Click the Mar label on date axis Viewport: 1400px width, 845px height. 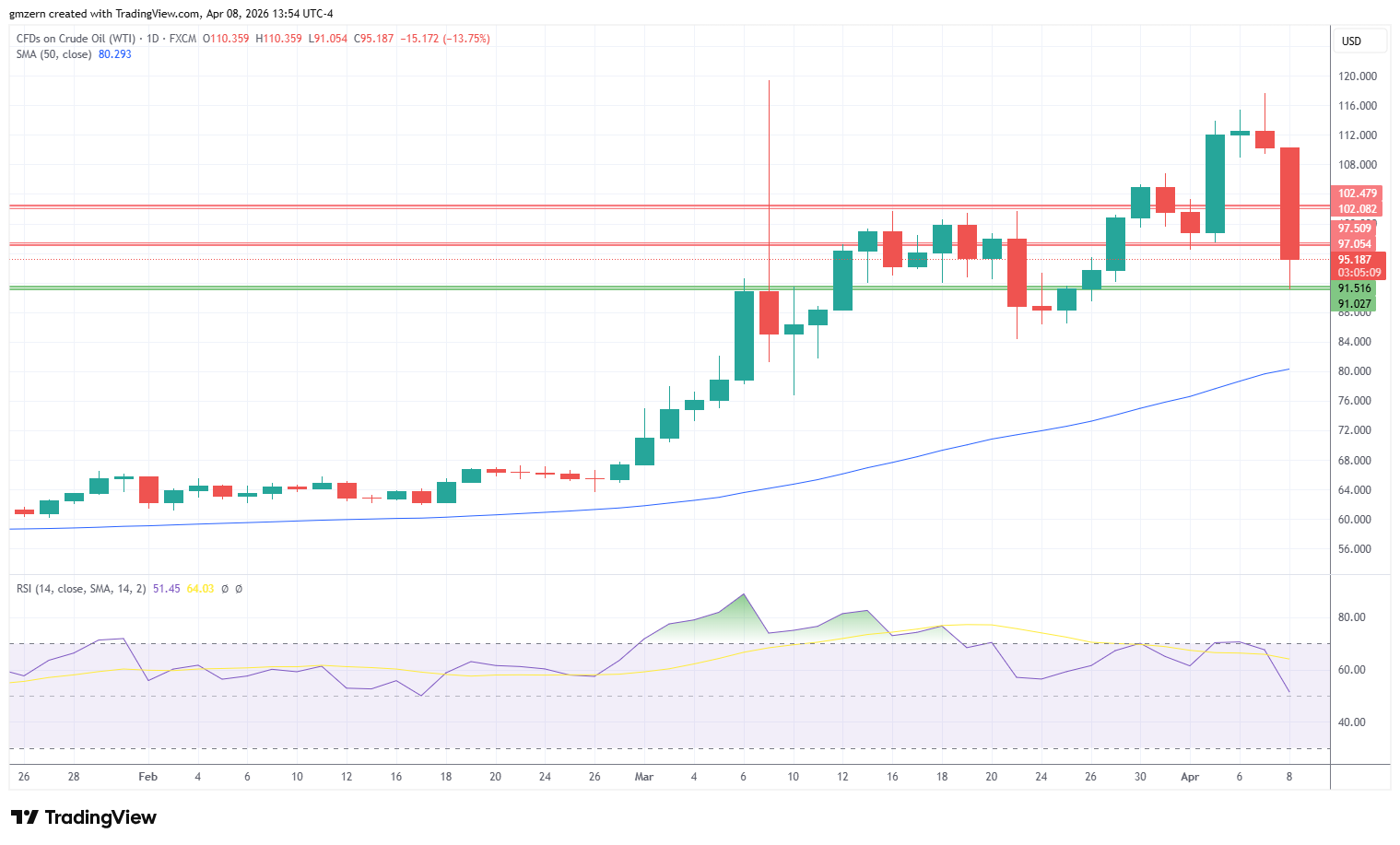tap(644, 777)
